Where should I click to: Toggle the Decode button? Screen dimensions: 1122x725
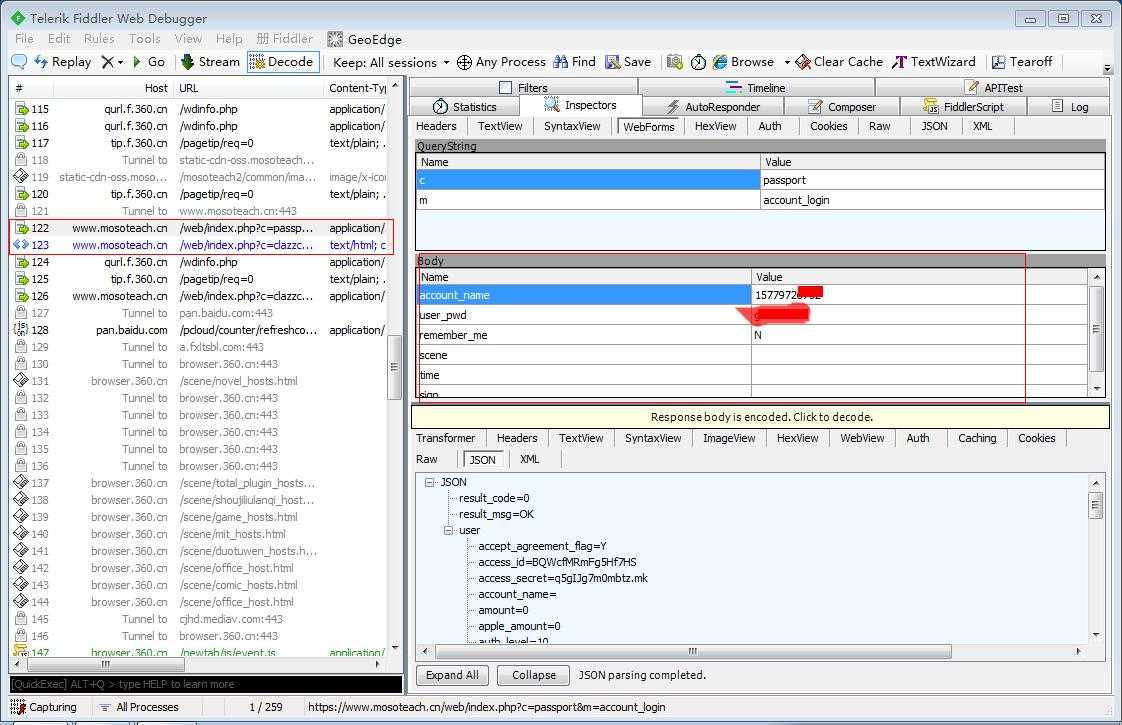tap(281, 62)
